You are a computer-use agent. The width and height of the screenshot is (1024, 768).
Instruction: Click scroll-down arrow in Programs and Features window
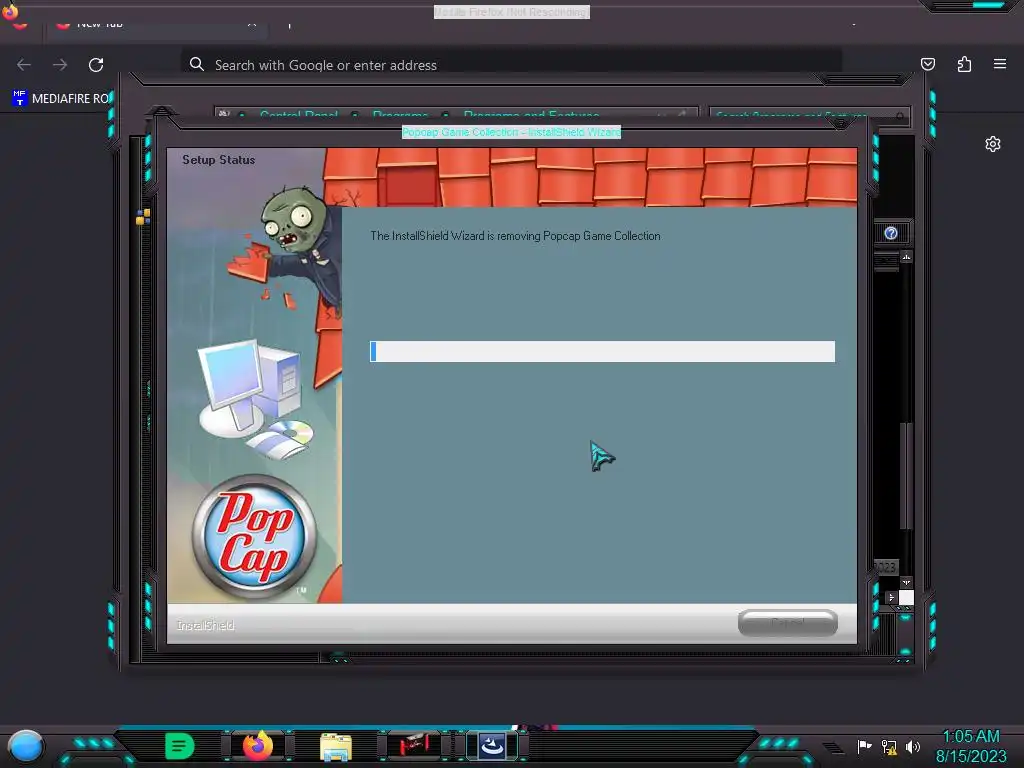(906, 583)
